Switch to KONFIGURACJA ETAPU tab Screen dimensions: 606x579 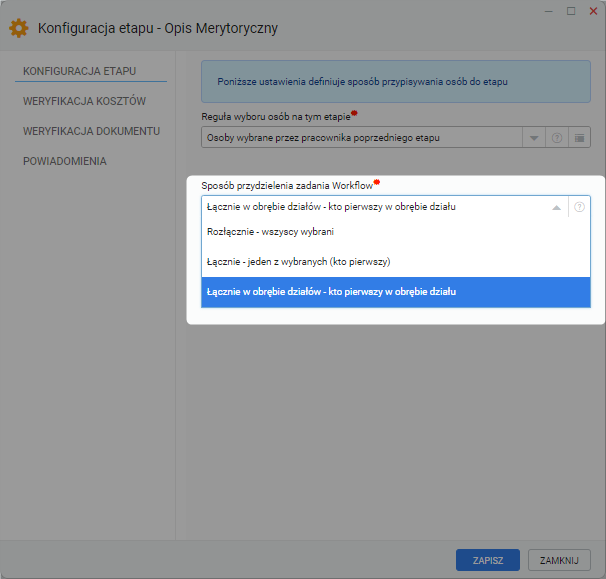click(x=80, y=72)
